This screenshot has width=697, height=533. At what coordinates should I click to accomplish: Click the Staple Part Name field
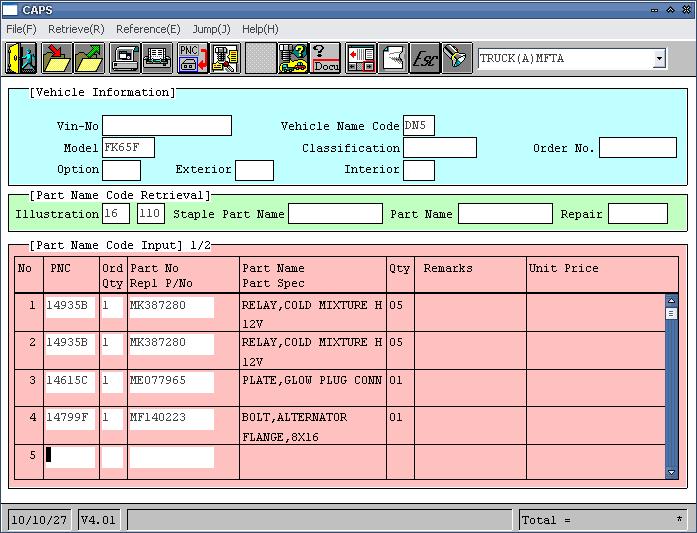(x=335, y=213)
